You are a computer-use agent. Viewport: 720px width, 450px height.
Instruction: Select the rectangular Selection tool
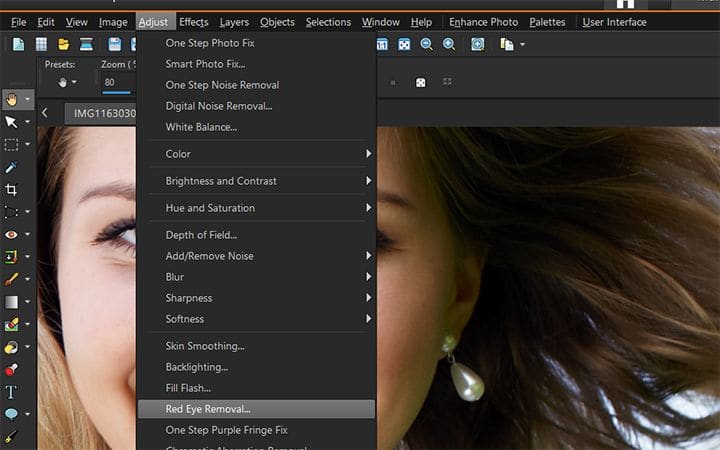(11, 145)
